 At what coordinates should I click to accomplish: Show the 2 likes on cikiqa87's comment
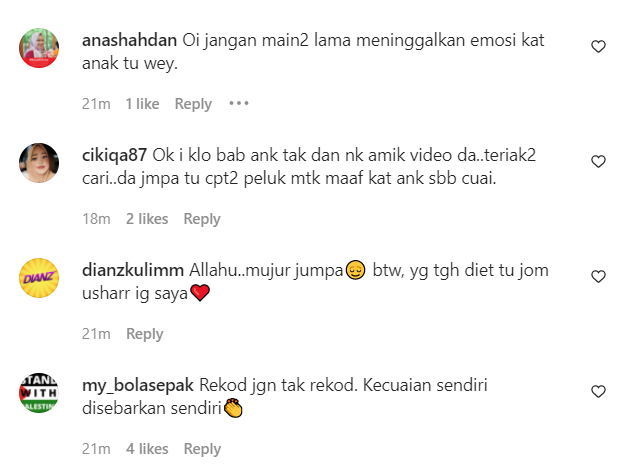pos(147,219)
